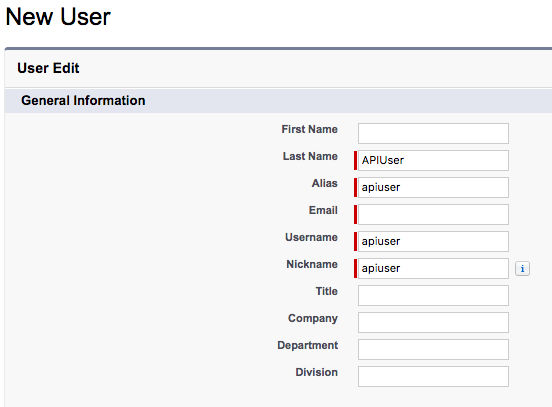
Task: Click inside the Username text box
Action: tap(433, 242)
